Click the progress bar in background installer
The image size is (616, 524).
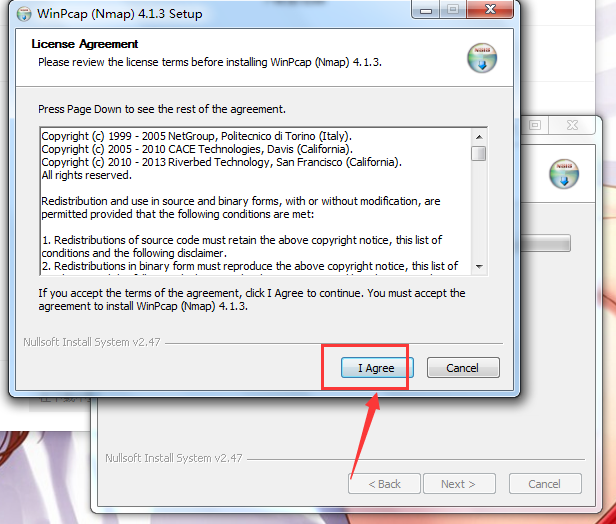pyautogui.click(x=545, y=243)
